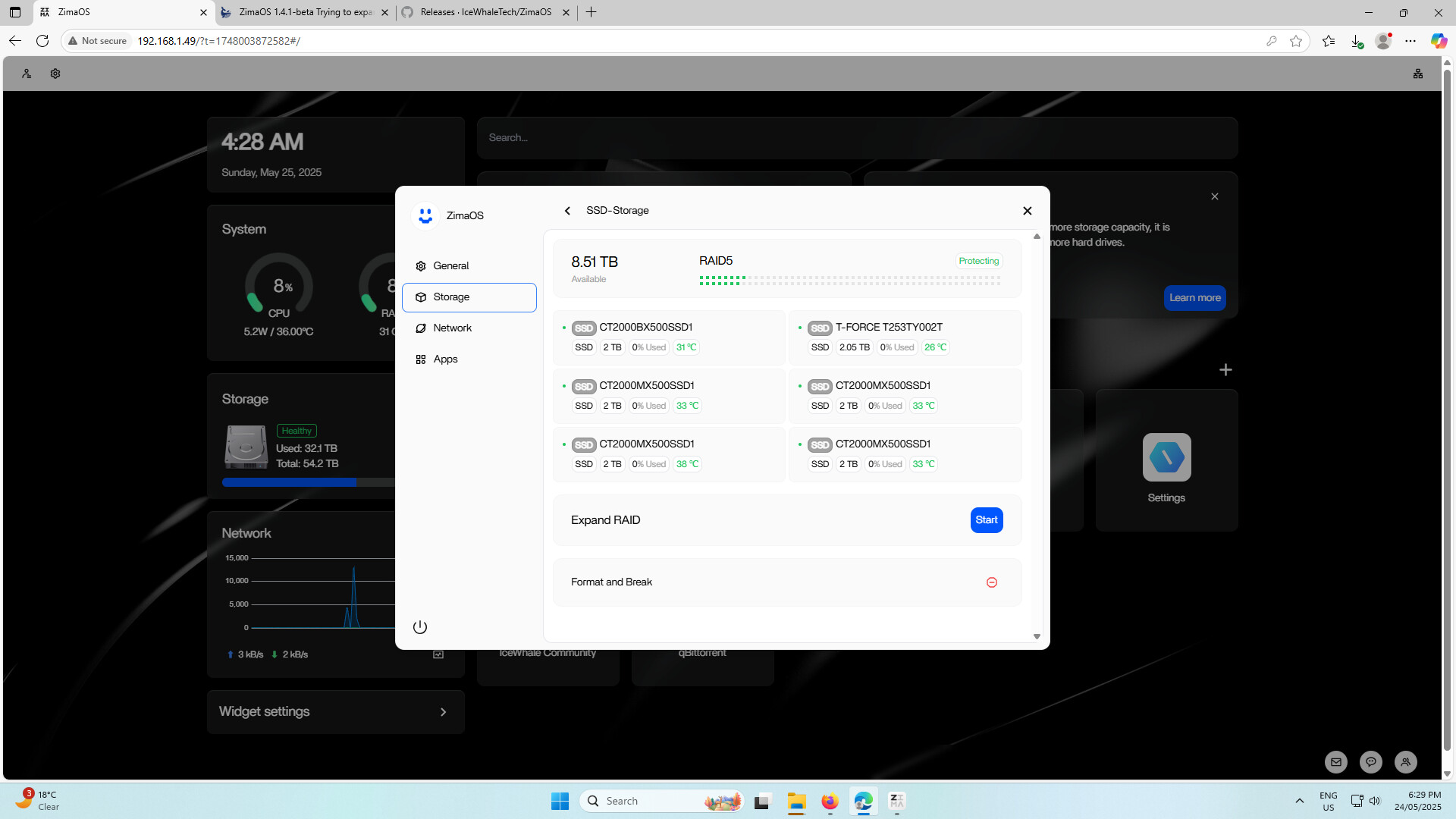This screenshot has width=1456, height=819.
Task: Click the browser address bar URL
Action: [x=218, y=41]
